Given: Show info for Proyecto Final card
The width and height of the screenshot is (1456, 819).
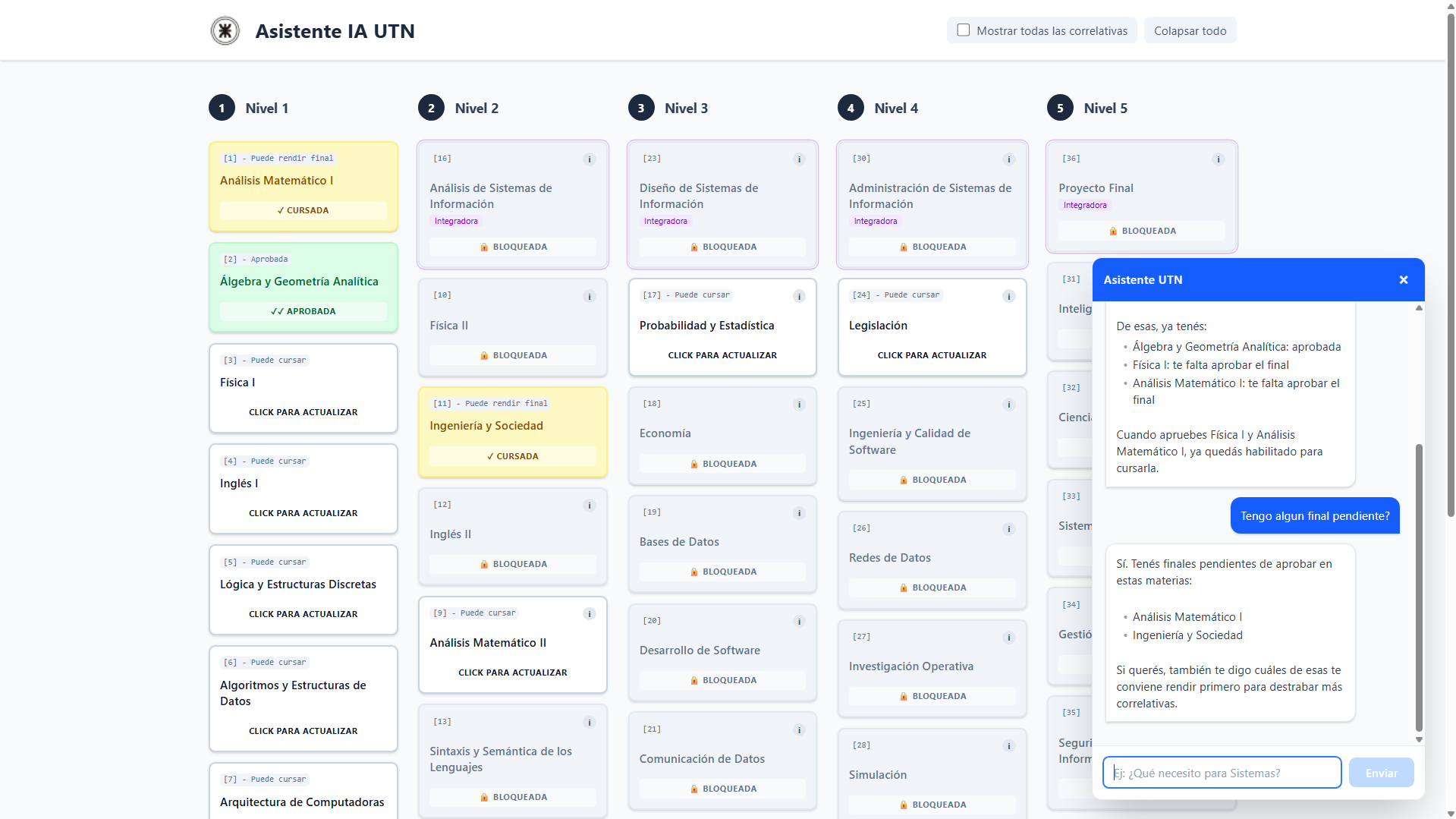Looking at the screenshot, I should [x=1219, y=159].
